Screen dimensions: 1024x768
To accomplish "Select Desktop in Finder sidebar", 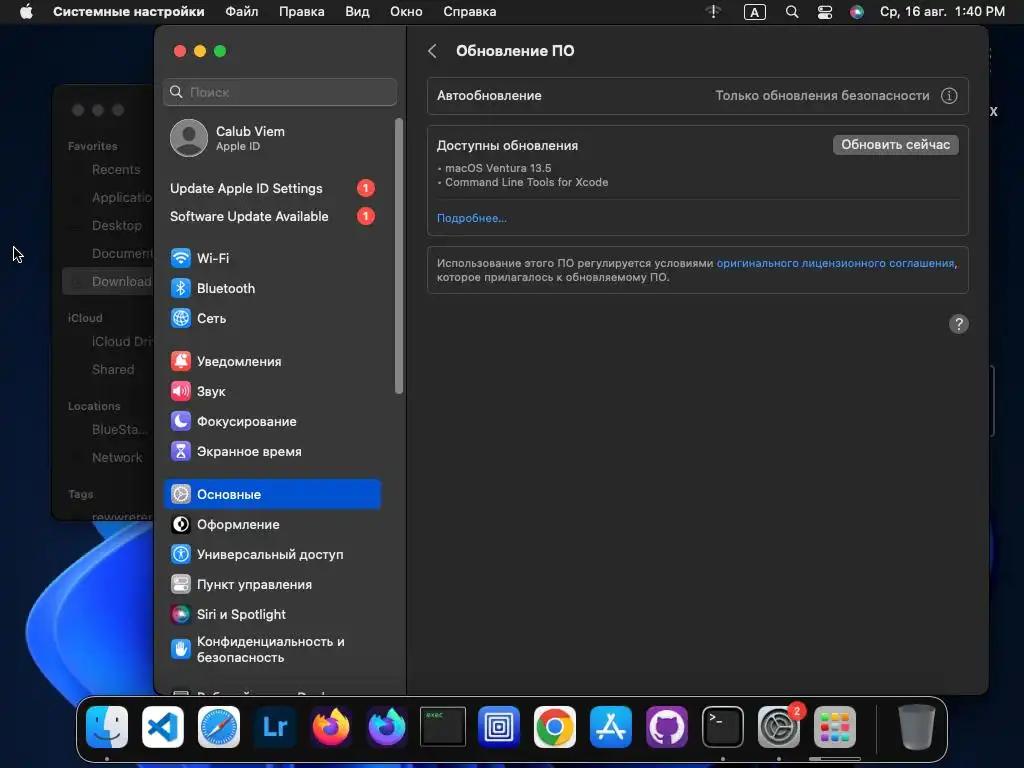I will tap(116, 225).
